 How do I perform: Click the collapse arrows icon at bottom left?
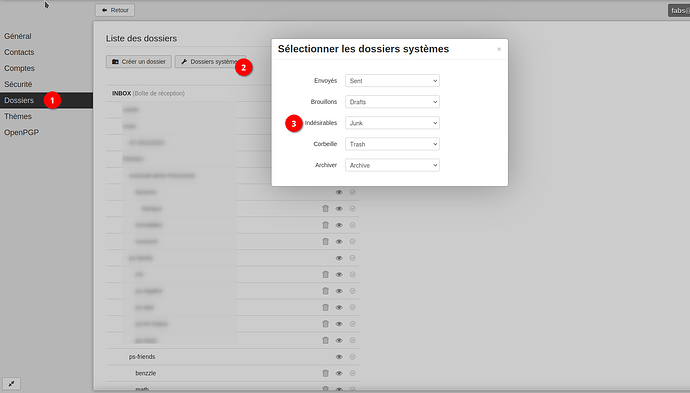click(11, 383)
